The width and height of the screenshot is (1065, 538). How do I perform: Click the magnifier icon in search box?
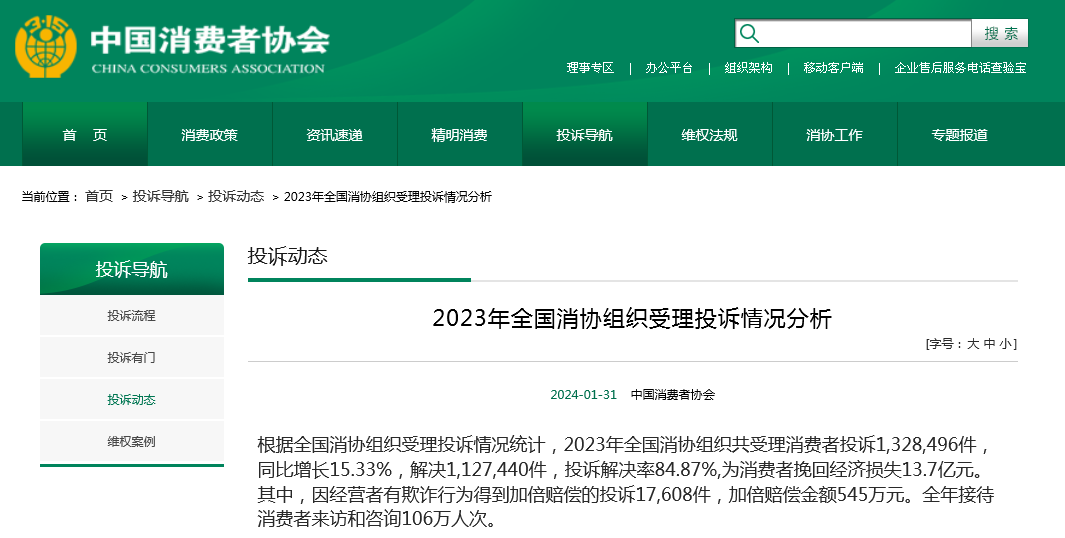coord(749,34)
